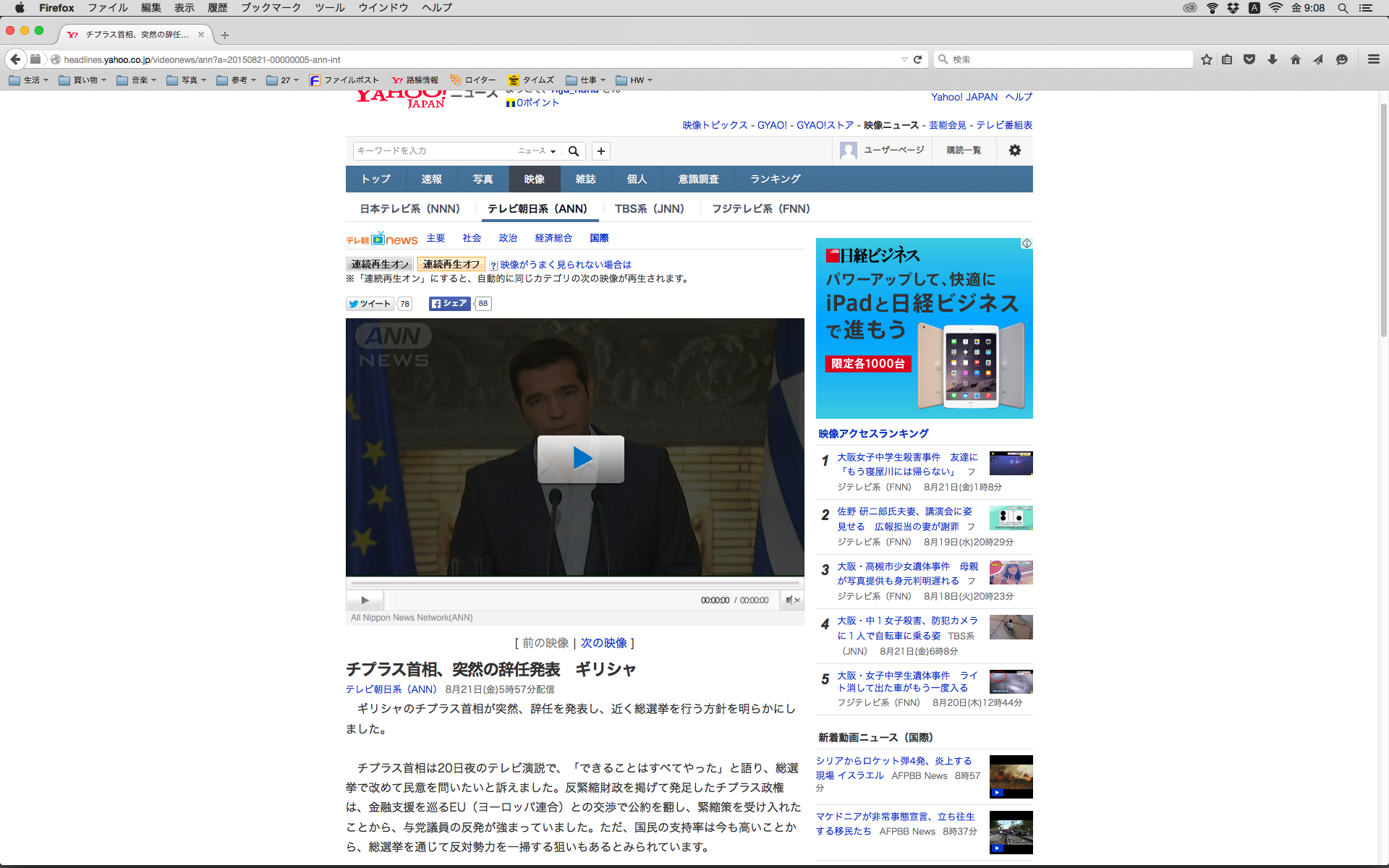Go to the Firefox home icon
This screenshot has width=1389, height=868.
(x=1296, y=59)
